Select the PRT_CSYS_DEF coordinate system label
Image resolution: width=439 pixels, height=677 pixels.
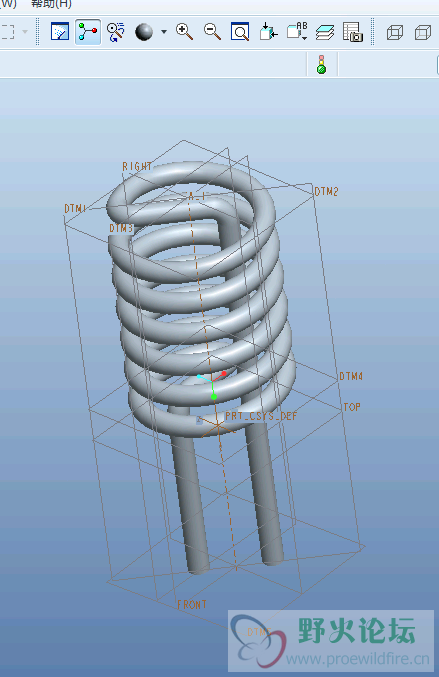point(261,416)
